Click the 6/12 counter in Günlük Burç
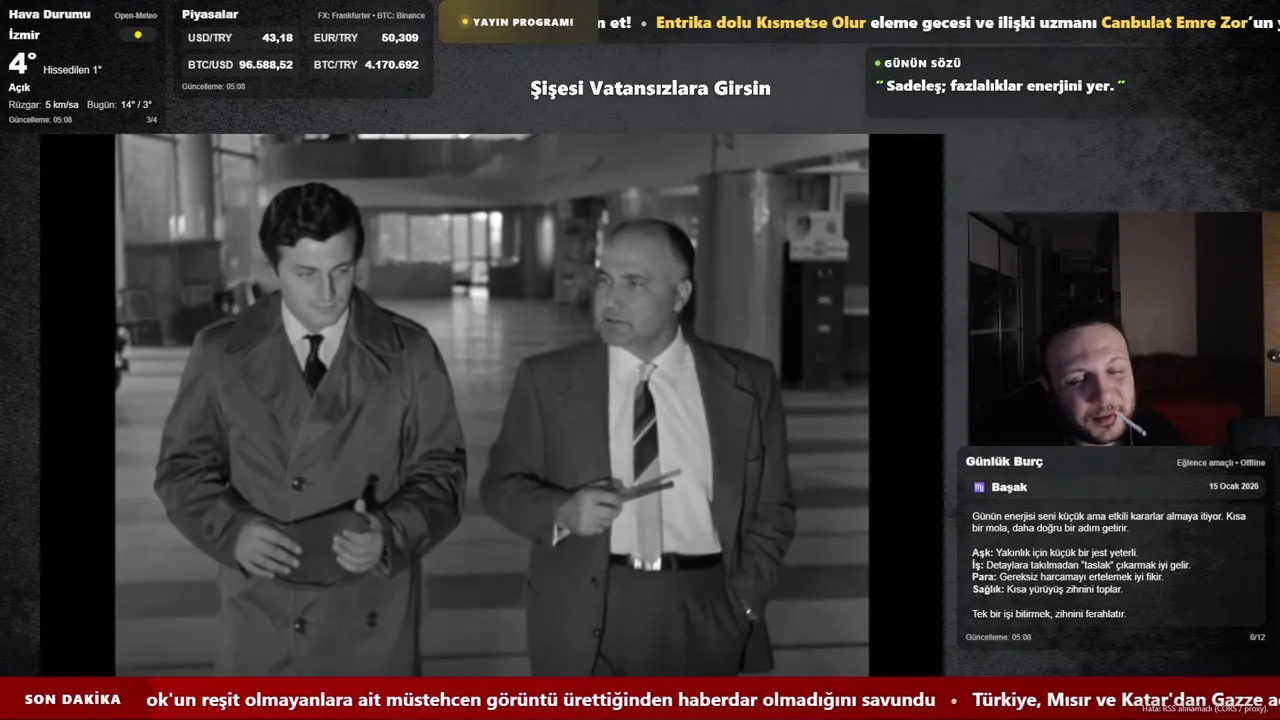1280x720 pixels. [x=1257, y=637]
